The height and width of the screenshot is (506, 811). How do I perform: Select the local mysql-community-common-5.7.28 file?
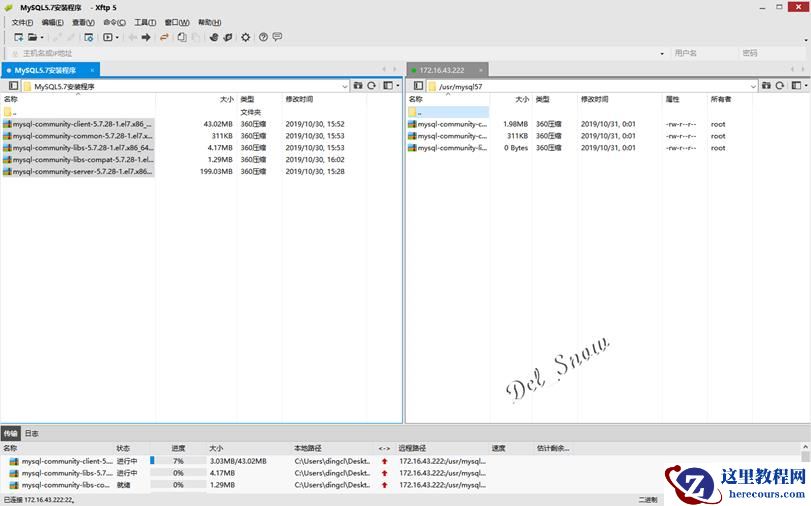tap(78, 136)
